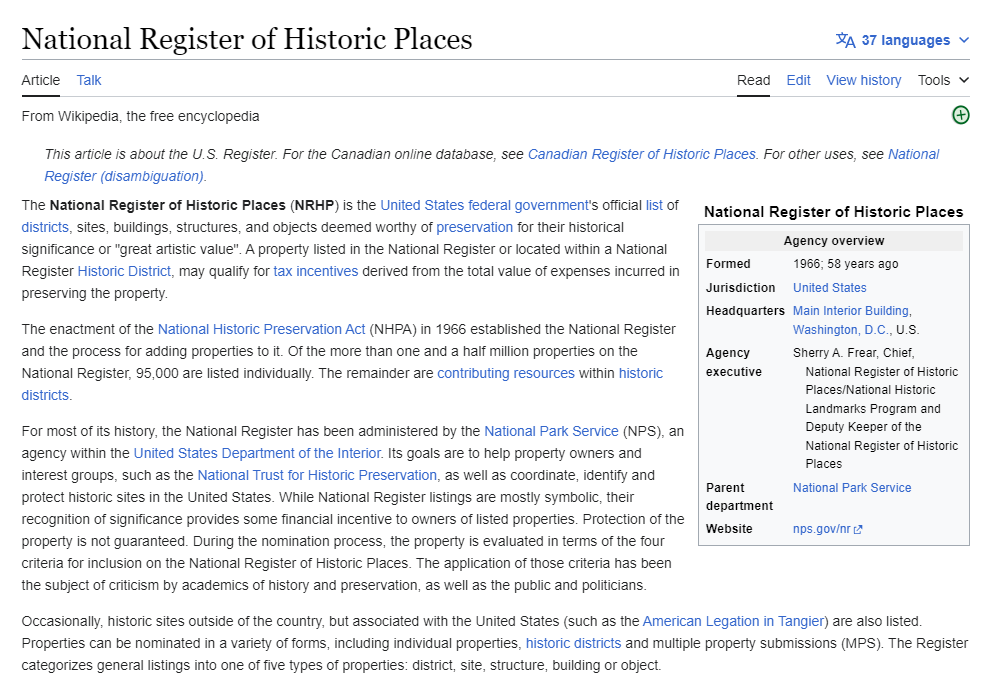Open National Park Service link in article body
This screenshot has width=994, height=674.
coord(552,432)
